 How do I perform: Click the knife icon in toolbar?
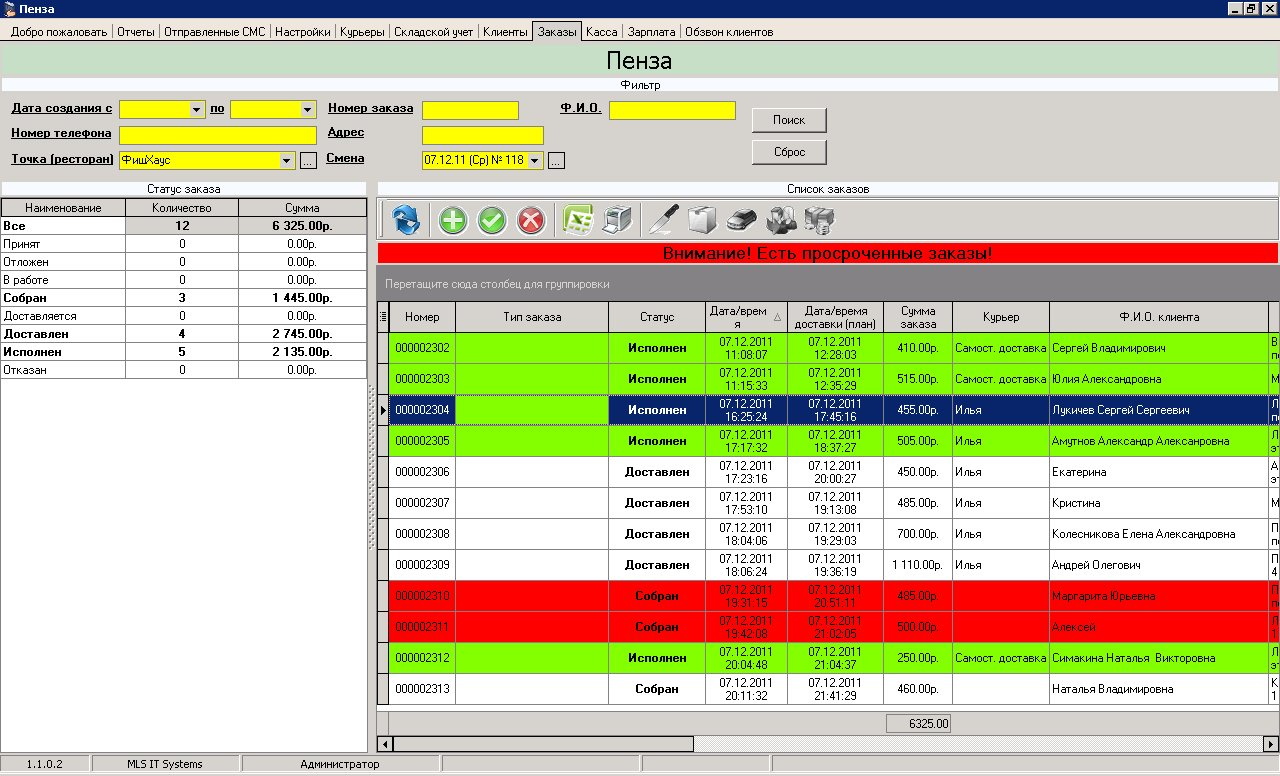pos(663,220)
